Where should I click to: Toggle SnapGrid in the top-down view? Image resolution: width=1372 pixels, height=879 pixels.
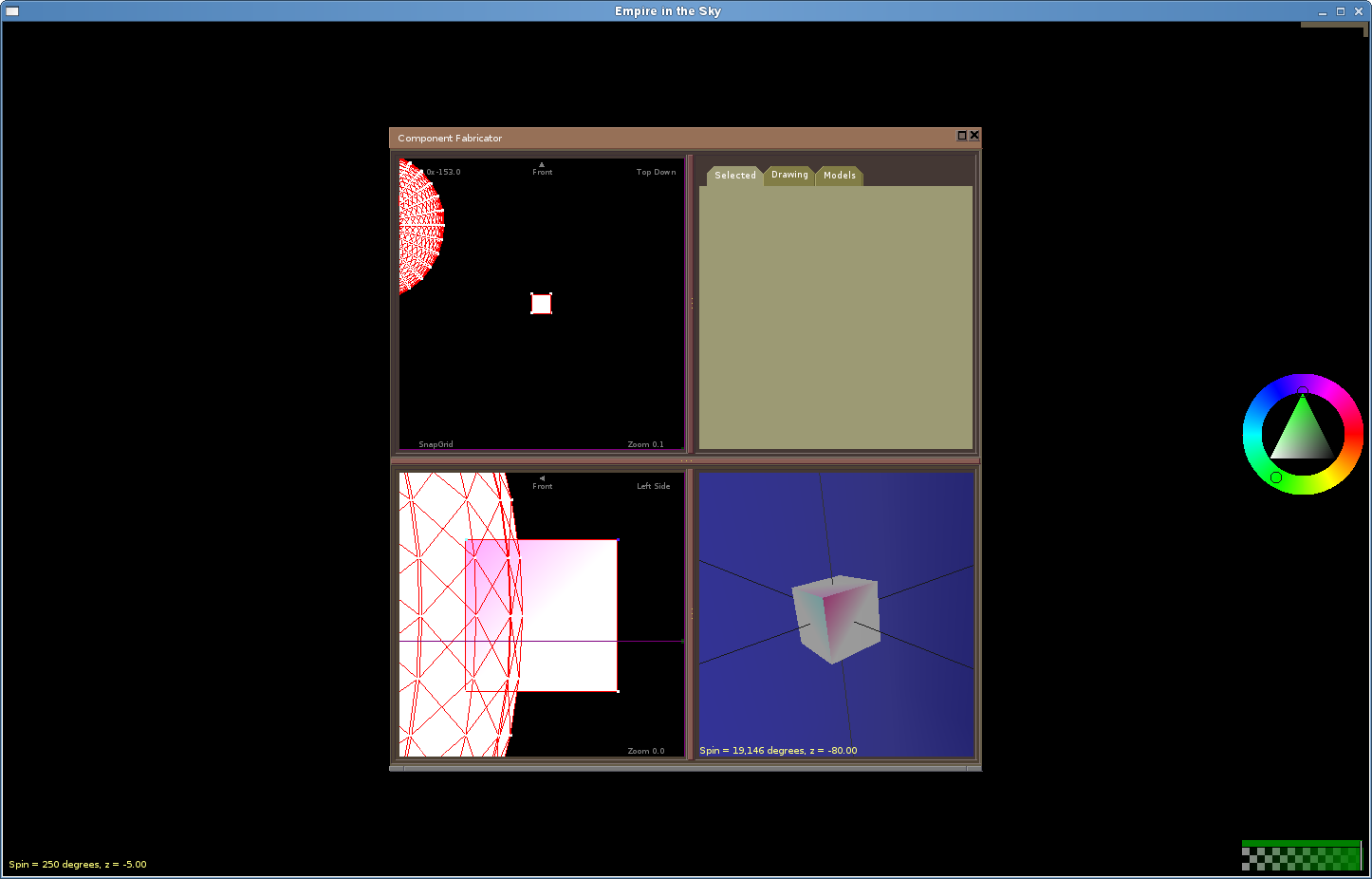point(436,444)
